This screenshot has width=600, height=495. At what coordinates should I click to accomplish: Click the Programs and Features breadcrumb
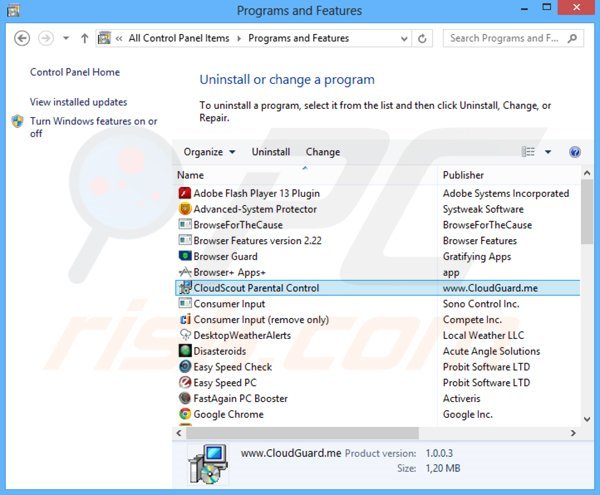click(x=298, y=38)
